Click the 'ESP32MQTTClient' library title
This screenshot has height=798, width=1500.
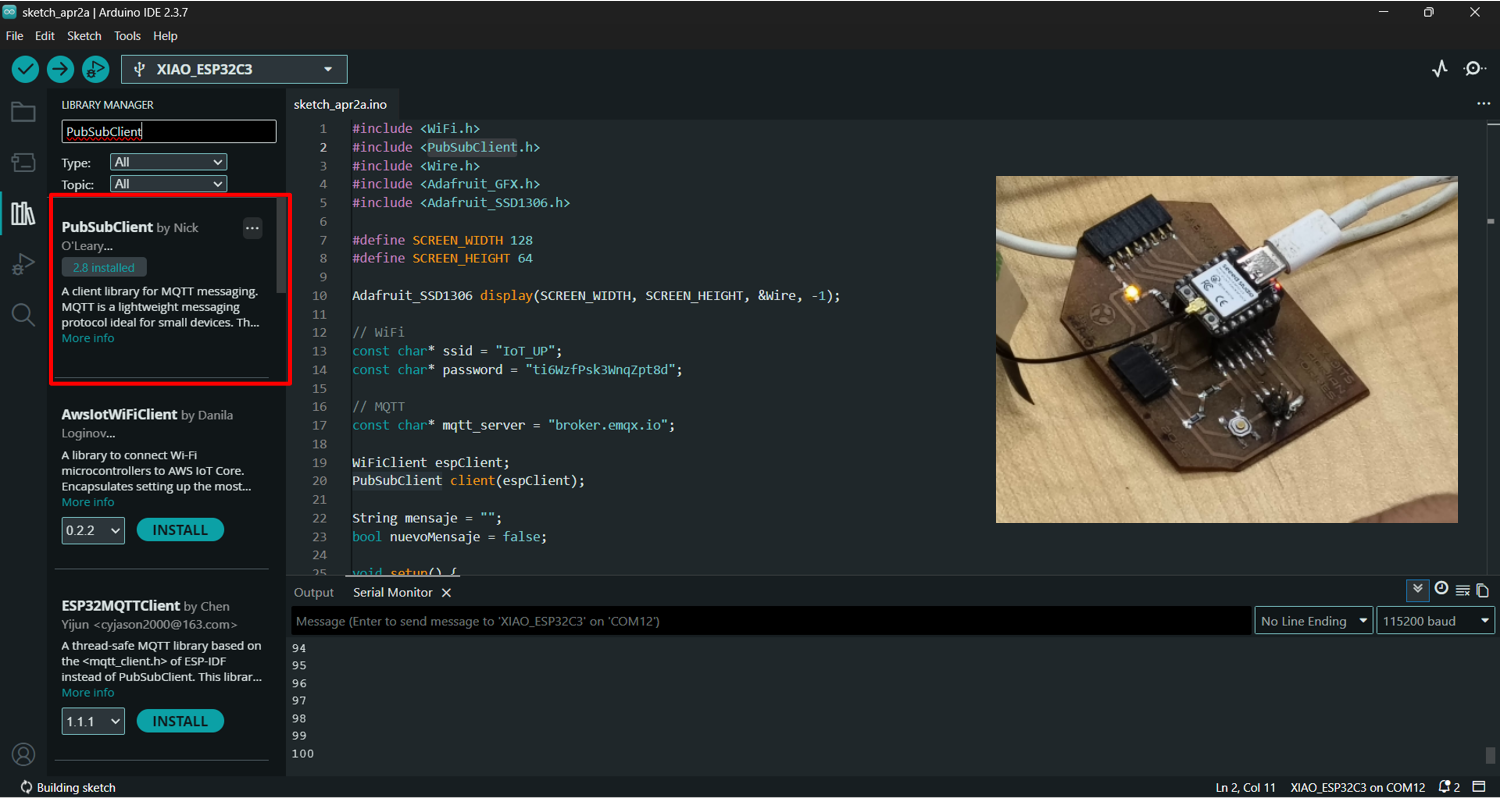click(121, 605)
